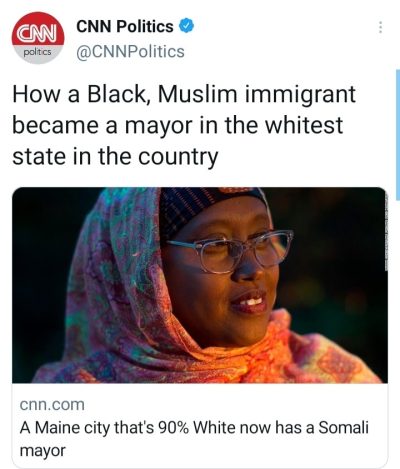This screenshot has width=400, height=469.
Task: Open the cnn.com domain link
Action: (x=52, y=405)
